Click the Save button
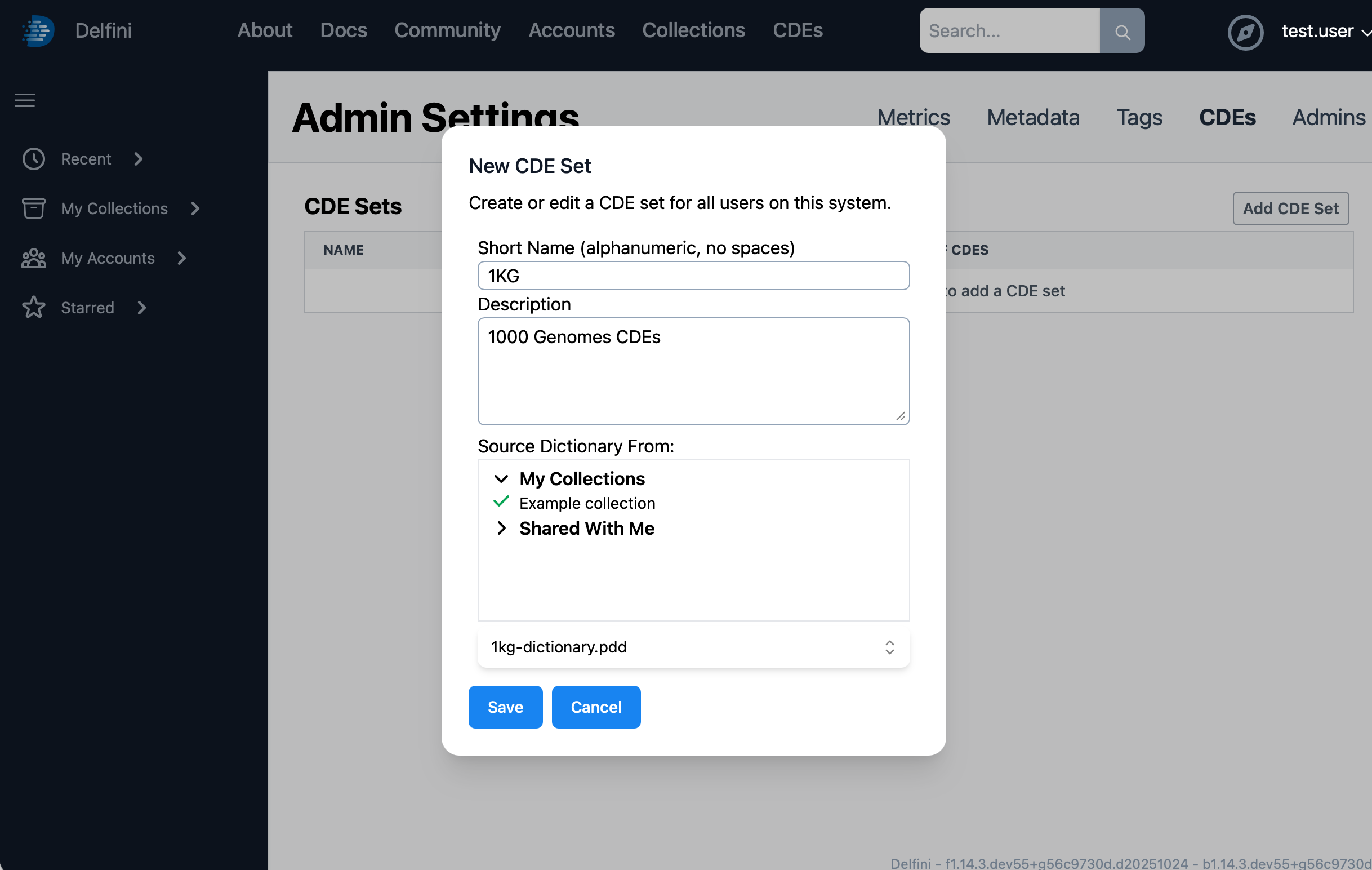The height and width of the screenshot is (870, 1372). point(505,707)
